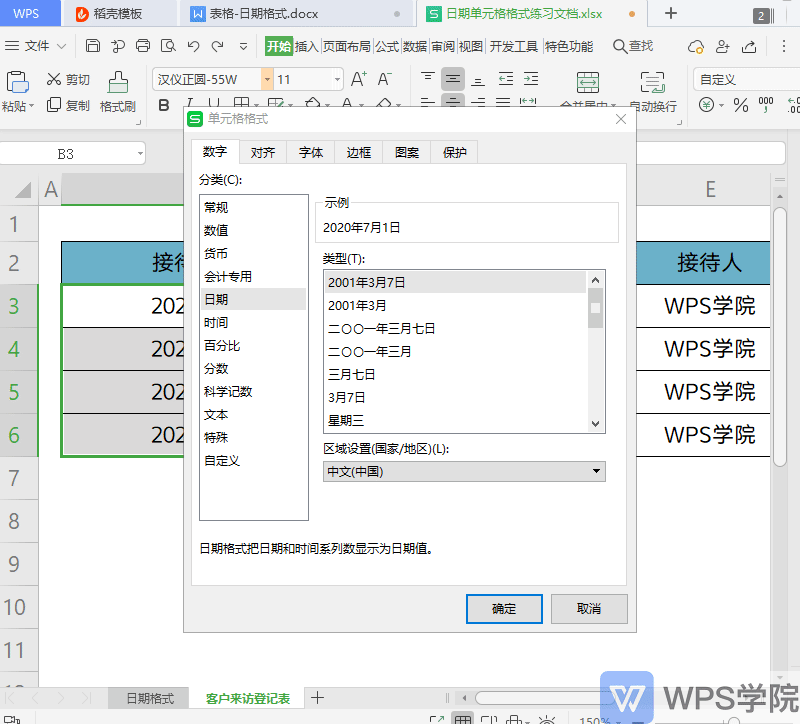Screen dimensions: 800x724
Task: Click the Format Painter (格式刷) icon
Action: (x=118, y=83)
